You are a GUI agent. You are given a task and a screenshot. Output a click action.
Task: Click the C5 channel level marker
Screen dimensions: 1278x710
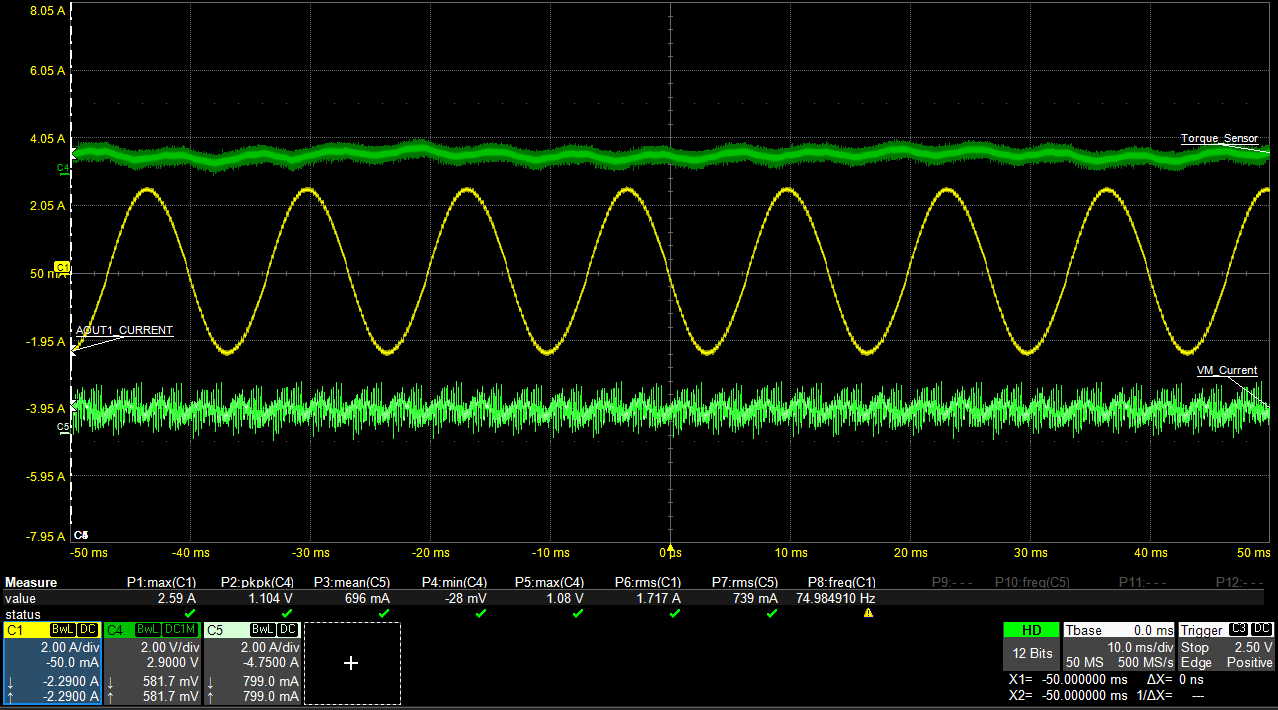(x=63, y=427)
